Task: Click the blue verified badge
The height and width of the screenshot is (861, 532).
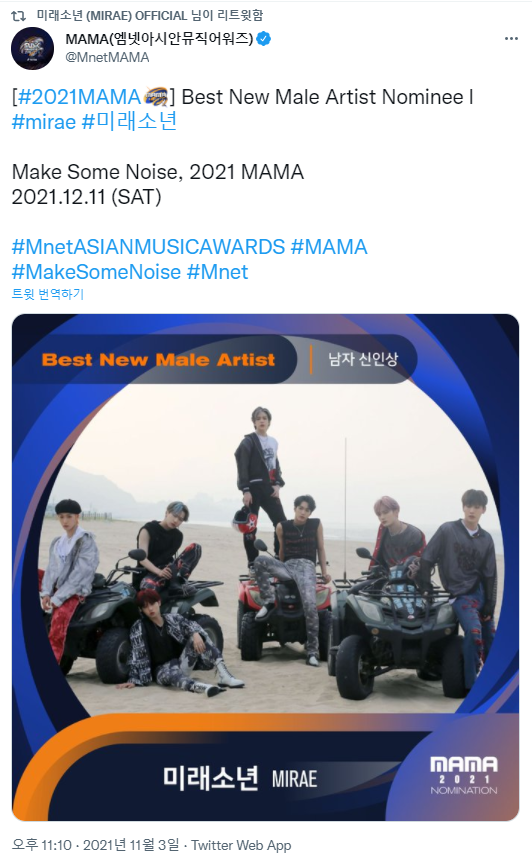Action: pos(264,38)
